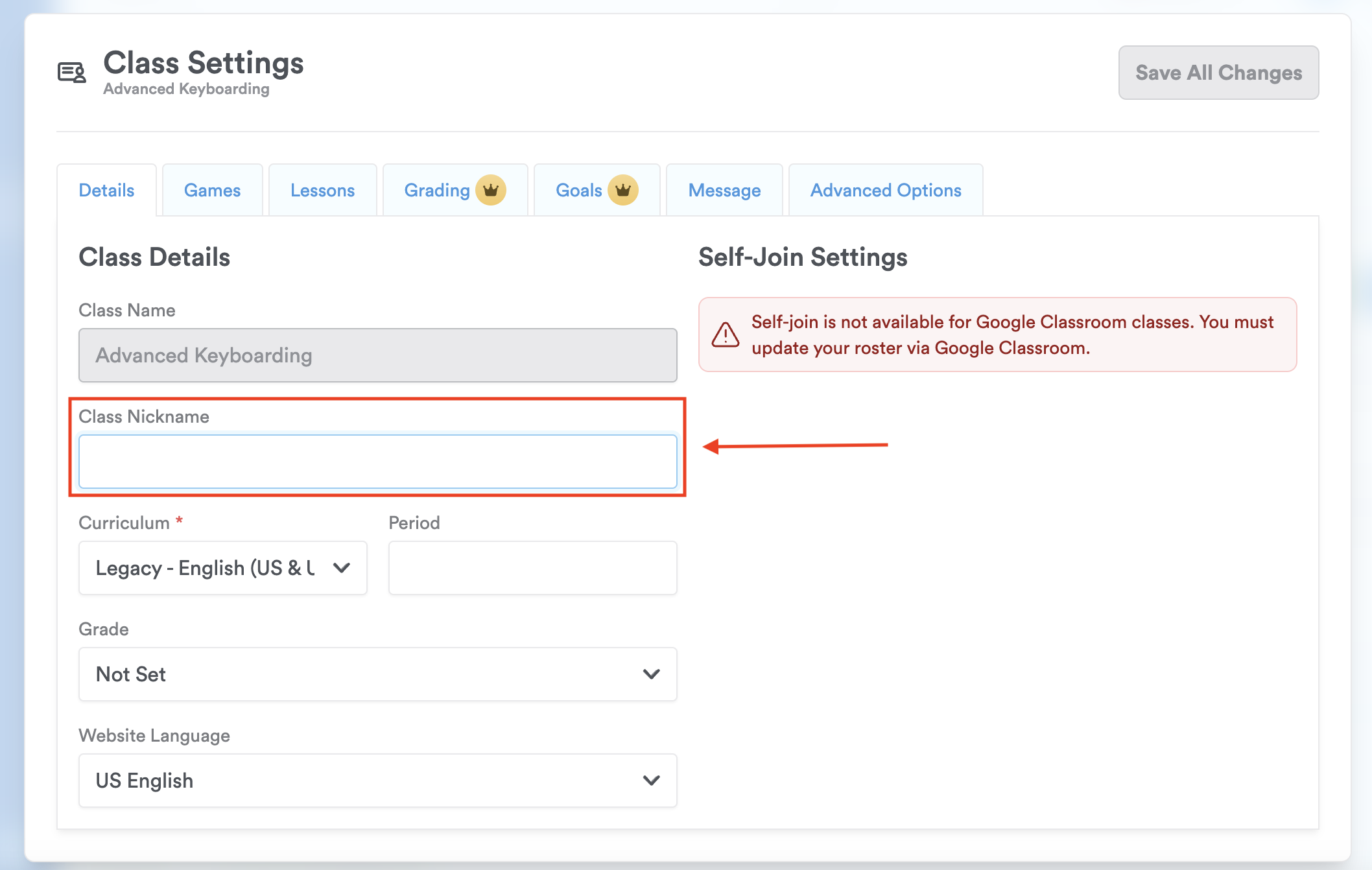Open the Lessons tab
1372x870 pixels.
pyautogui.click(x=322, y=190)
